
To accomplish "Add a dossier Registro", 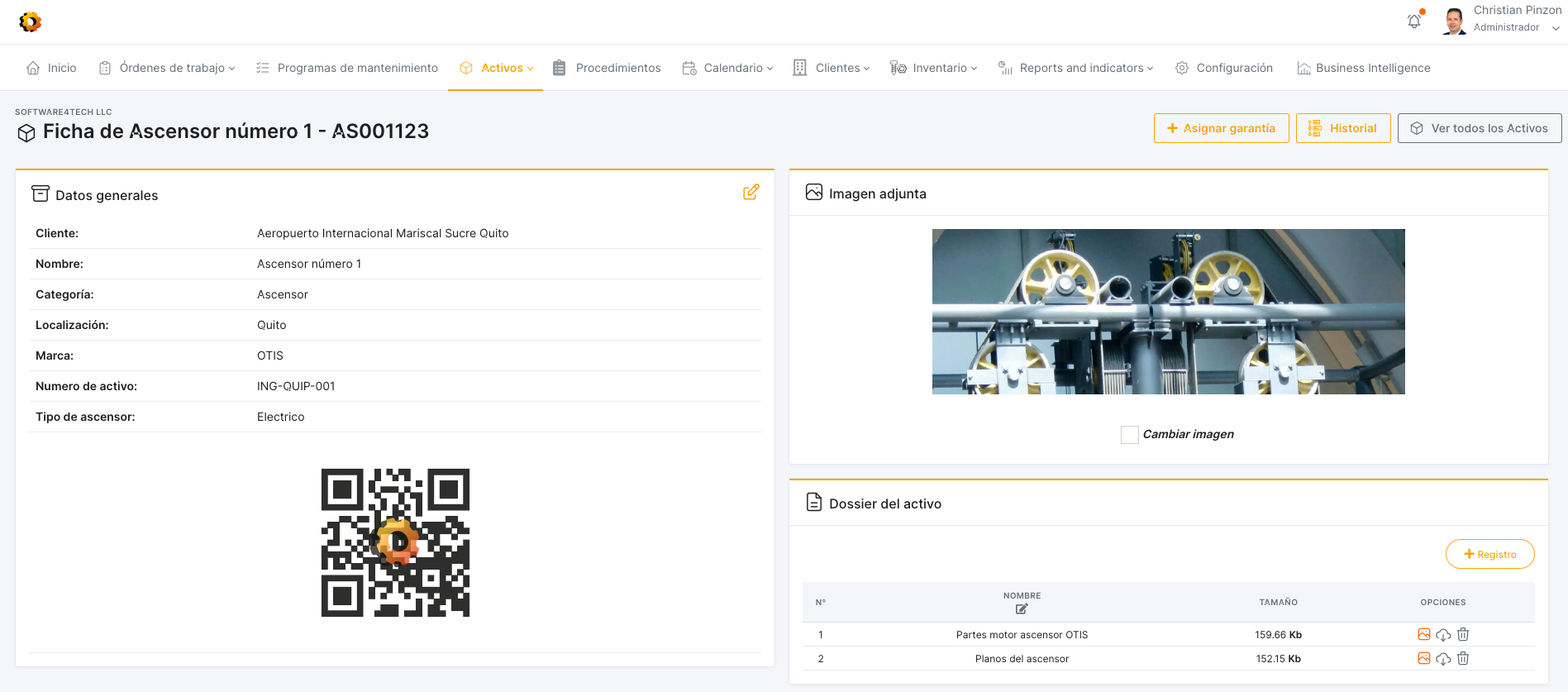I will click(1489, 554).
